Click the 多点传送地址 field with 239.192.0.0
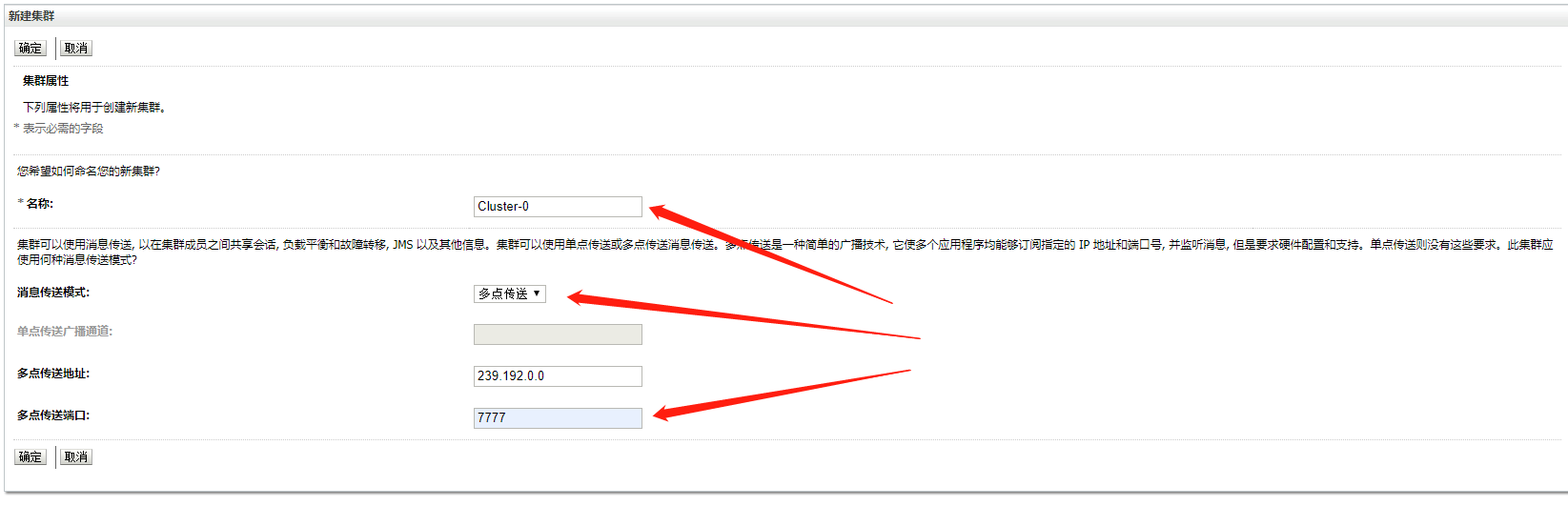 pos(558,376)
